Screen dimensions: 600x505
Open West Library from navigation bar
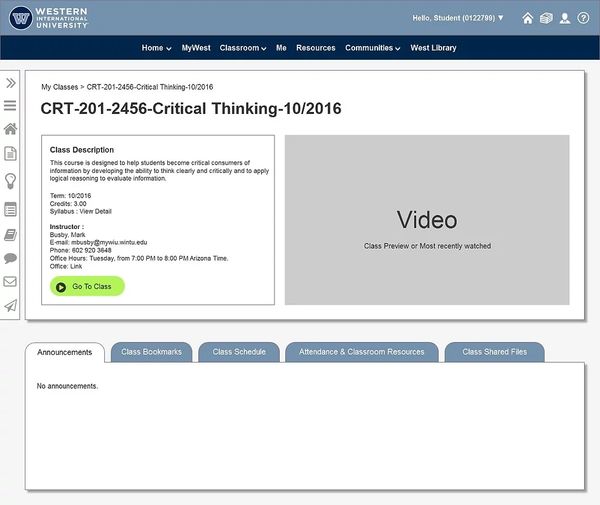coord(433,48)
